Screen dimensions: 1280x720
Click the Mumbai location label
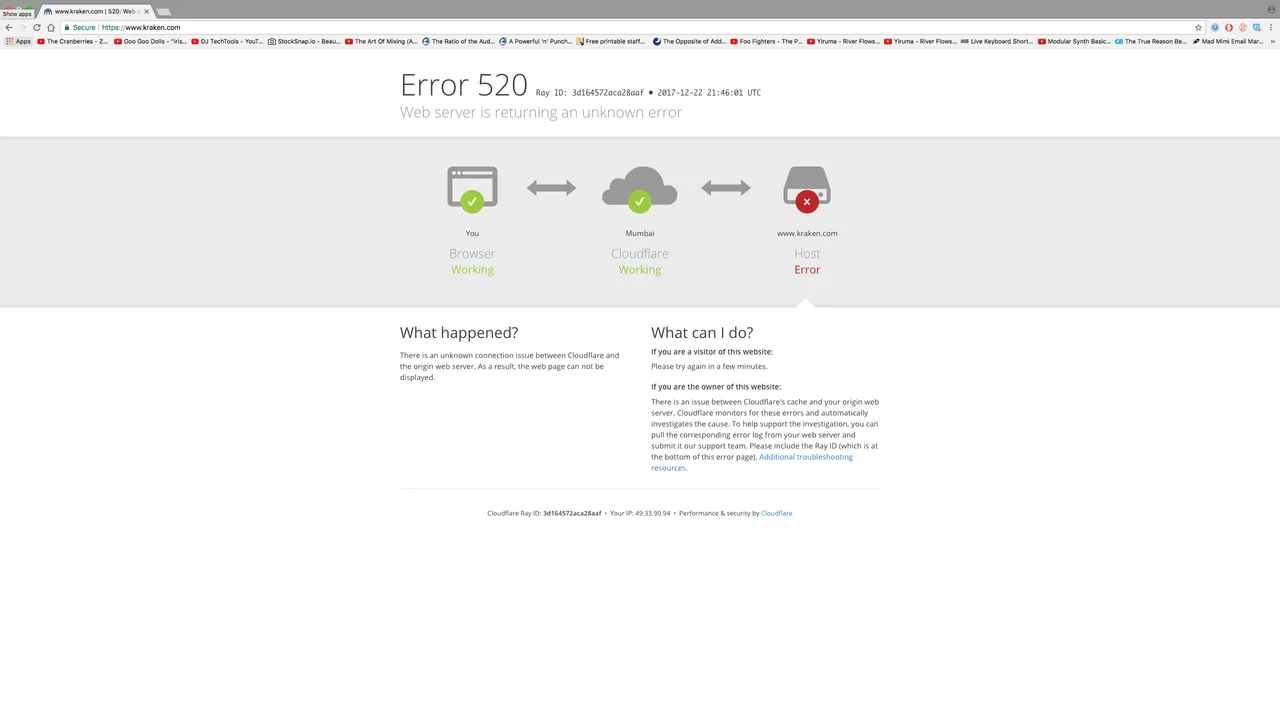coord(640,233)
